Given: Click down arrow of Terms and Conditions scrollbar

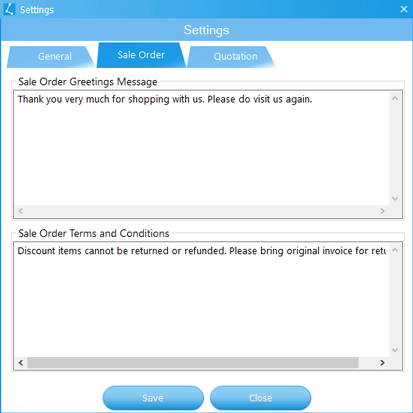Looking at the screenshot, I should click(x=395, y=350).
